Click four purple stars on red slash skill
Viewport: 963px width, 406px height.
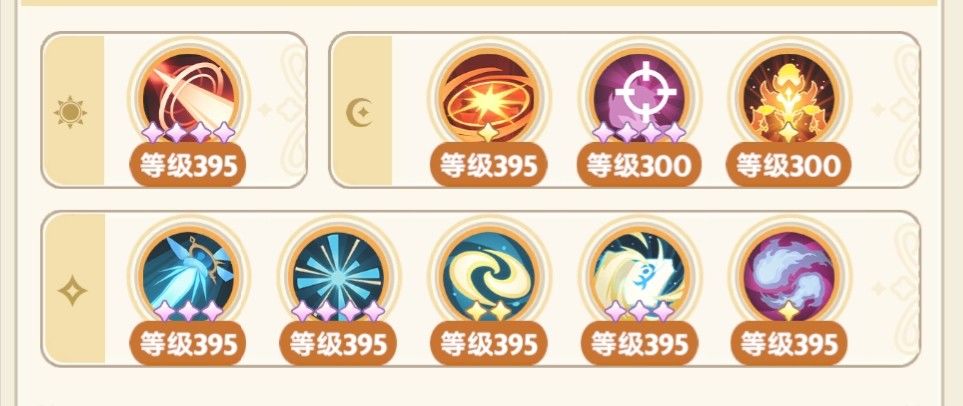pos(189,133)
